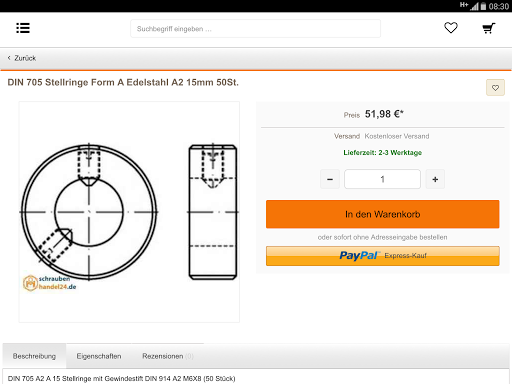Tap the mobile signal status icon
The image size is (512, 384).
[x=474, y=6]
